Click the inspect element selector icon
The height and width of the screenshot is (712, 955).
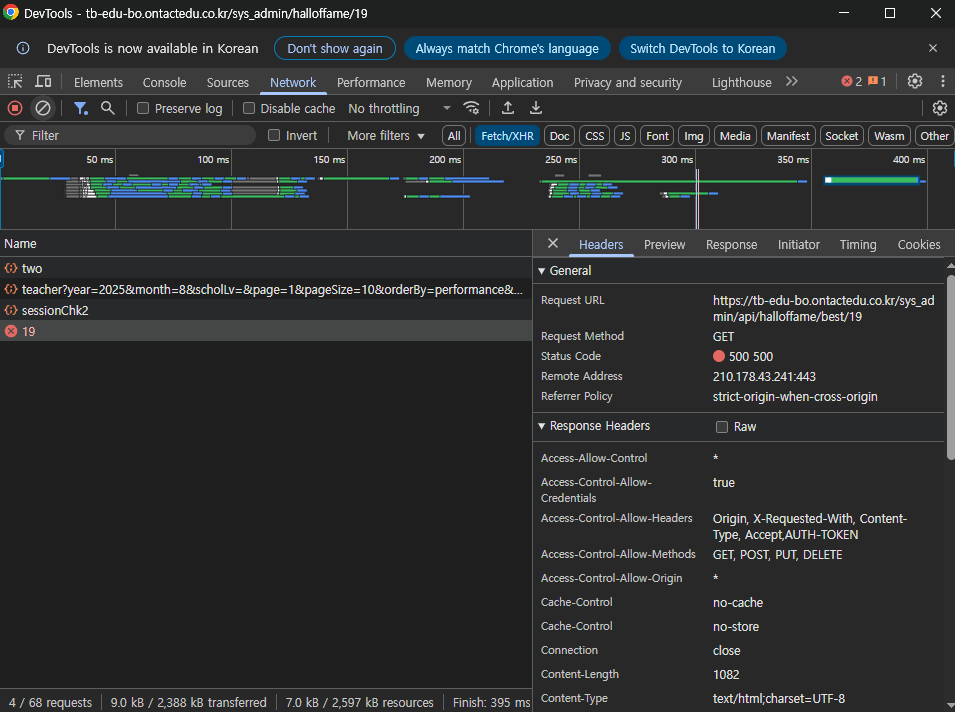(x=15, y=82)
